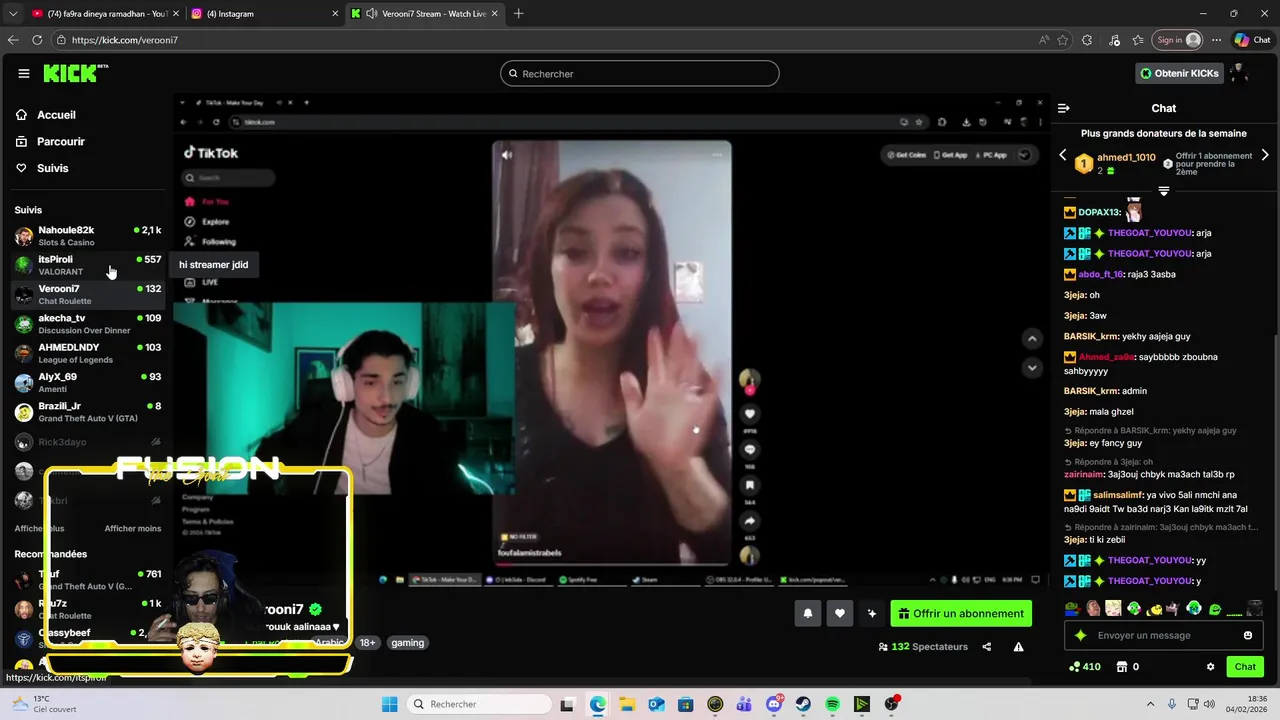View the 132 Spectateurs count
The width and height of the screenshot is (1280, 720).
[923, 647]
